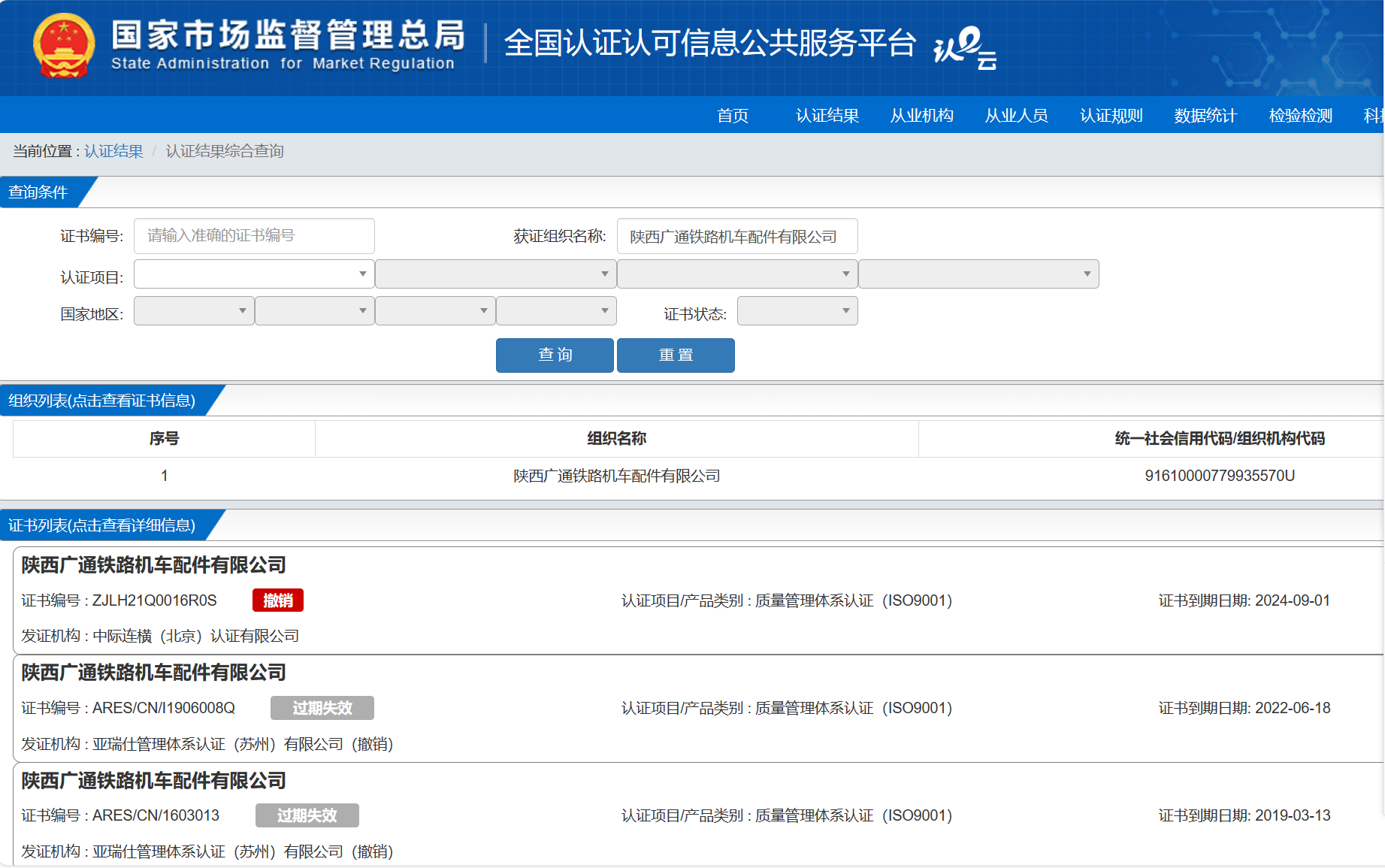Open the first 国家地区 dropdown
The width and height of the screenshot is (1385, 868).
pyautogui.click(x=194, y=310)
